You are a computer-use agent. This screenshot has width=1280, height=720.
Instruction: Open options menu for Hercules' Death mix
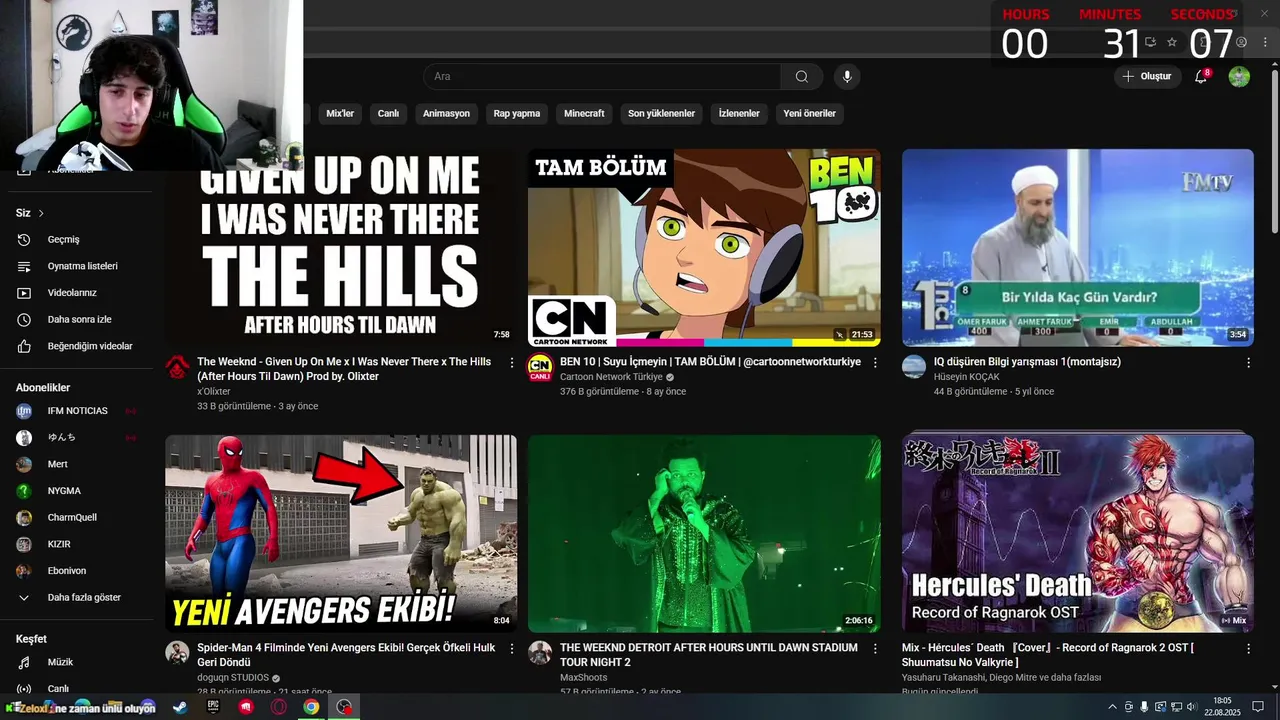pos(1248,649)
